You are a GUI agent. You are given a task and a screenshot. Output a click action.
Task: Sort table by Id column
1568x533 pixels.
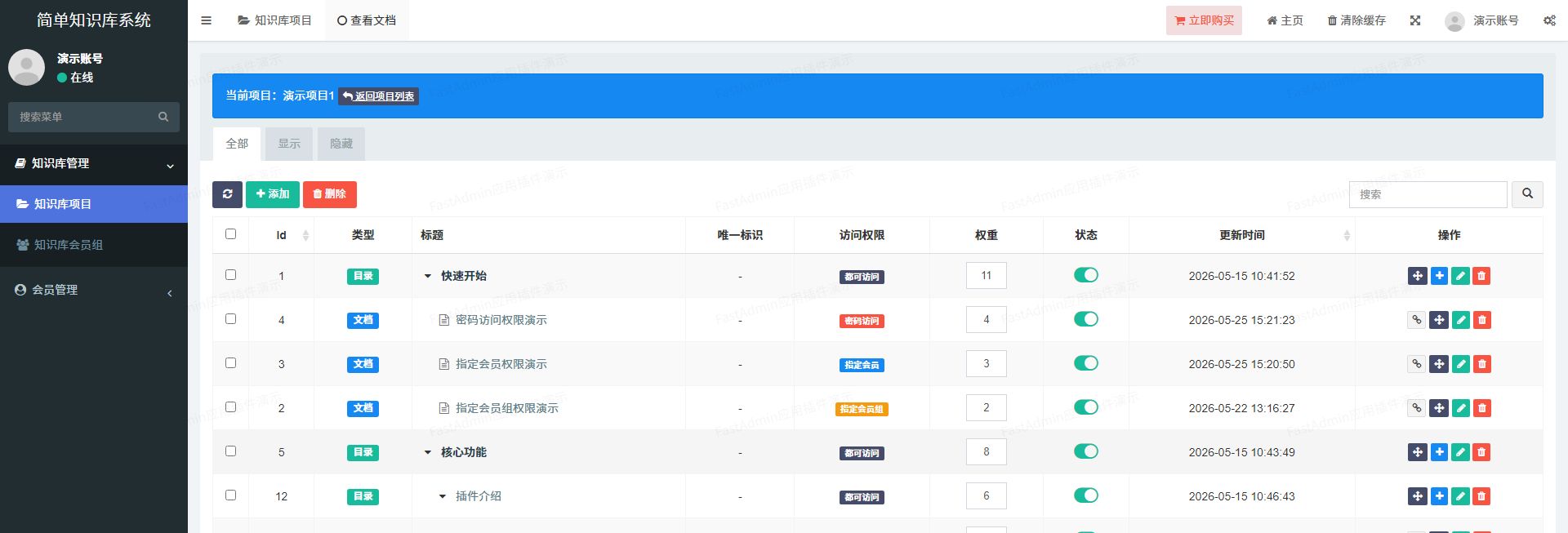[x=281, y=235]
